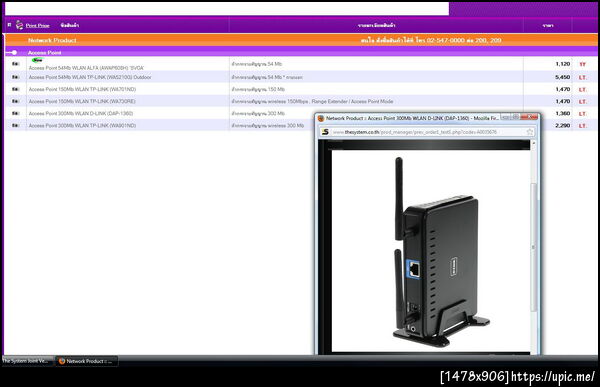Click the Print Price printer icon
This screenshot has width=600, height=387.
[19, 25]
